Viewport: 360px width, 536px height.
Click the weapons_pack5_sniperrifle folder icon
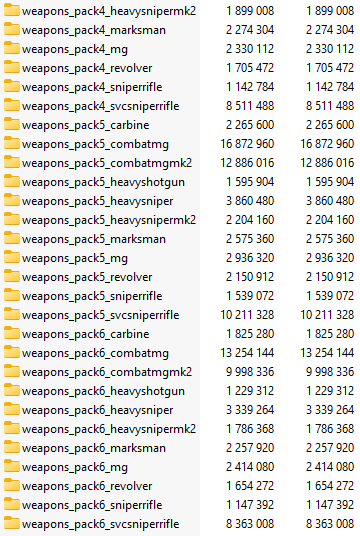pos(12,295)
